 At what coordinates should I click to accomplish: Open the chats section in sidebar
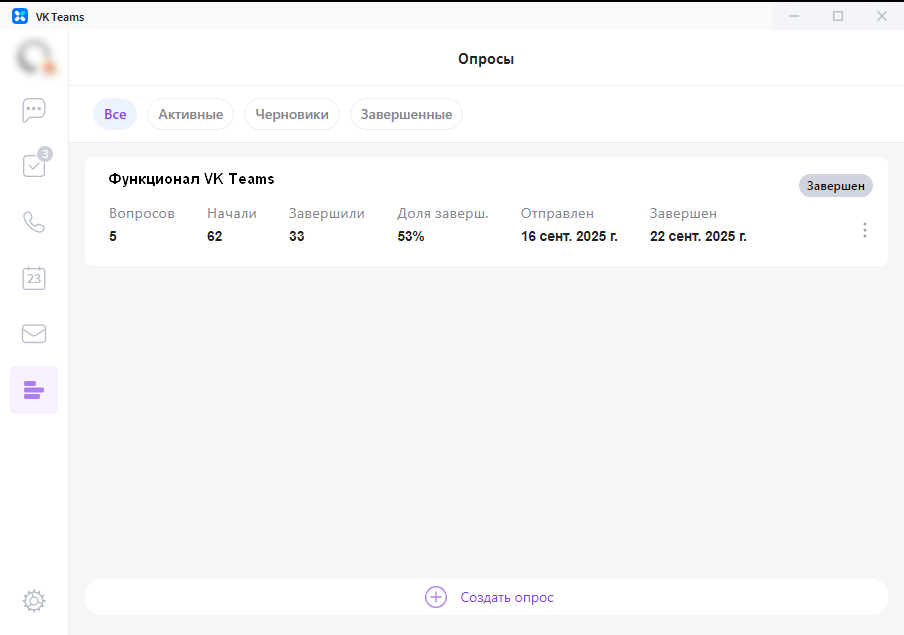[34, 110]
